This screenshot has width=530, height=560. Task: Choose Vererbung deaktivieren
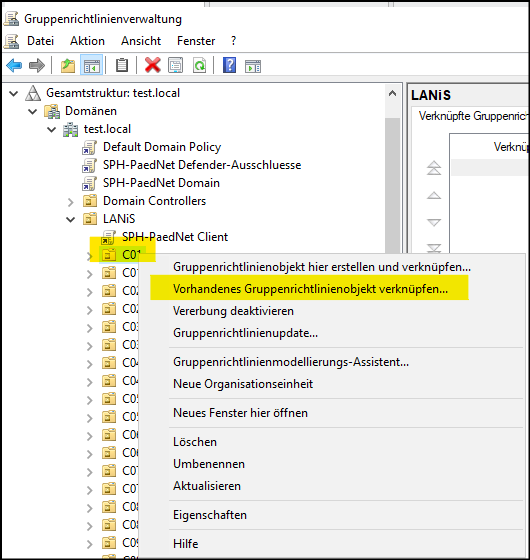coord(332,311)
